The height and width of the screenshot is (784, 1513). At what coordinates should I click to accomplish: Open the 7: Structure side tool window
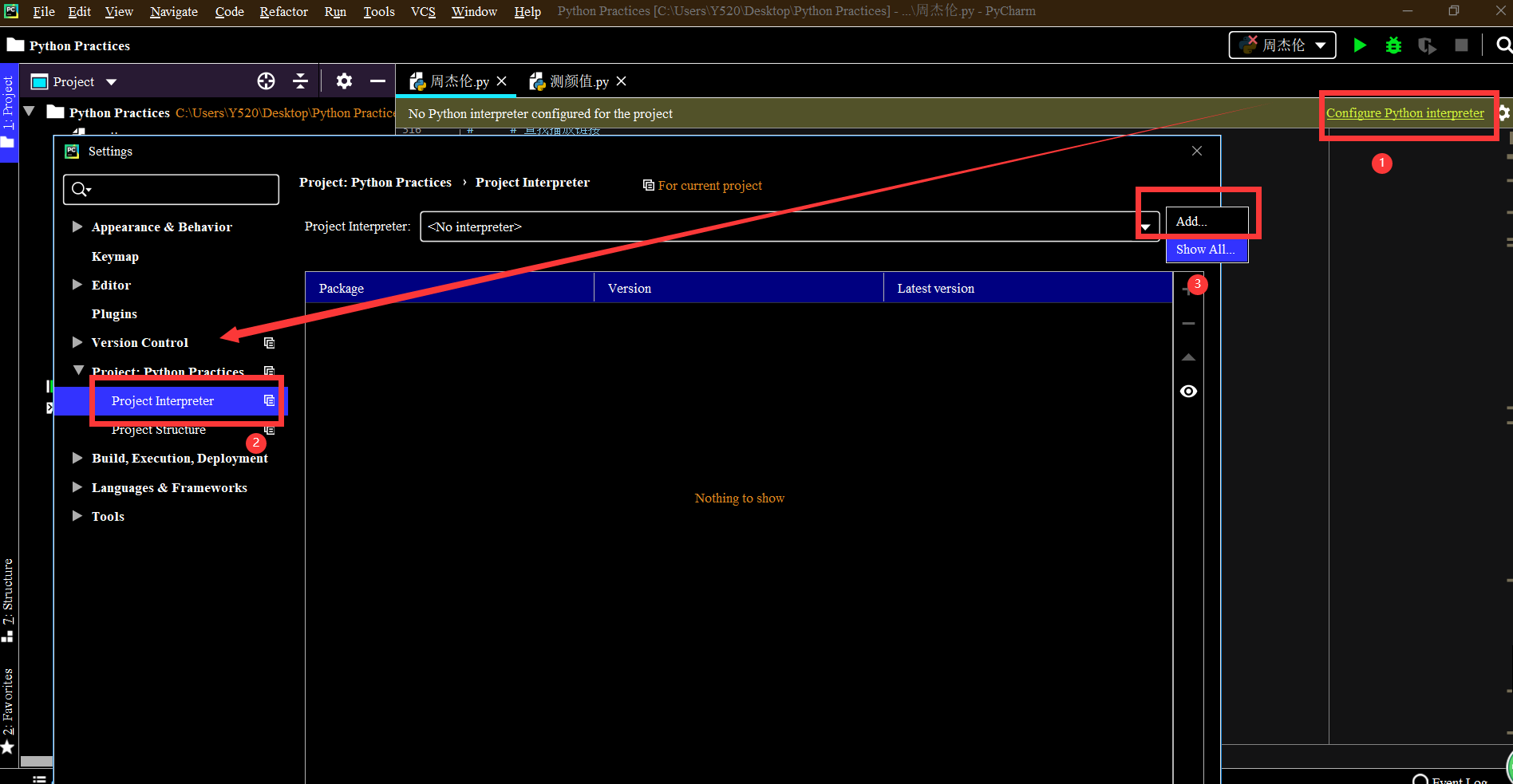point(8,601)
